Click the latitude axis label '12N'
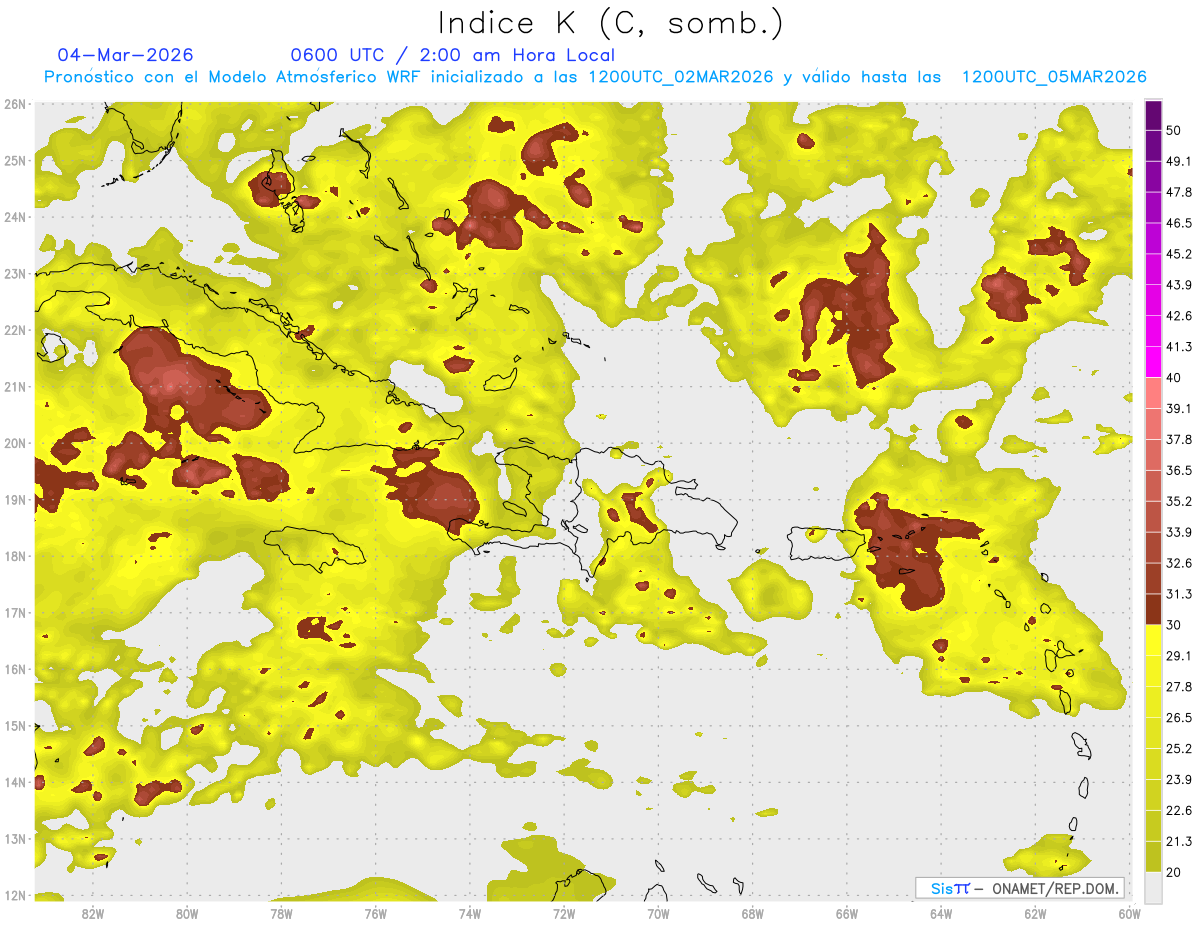Viewport: 1200px width, 927px height. [x=15, y=895]
